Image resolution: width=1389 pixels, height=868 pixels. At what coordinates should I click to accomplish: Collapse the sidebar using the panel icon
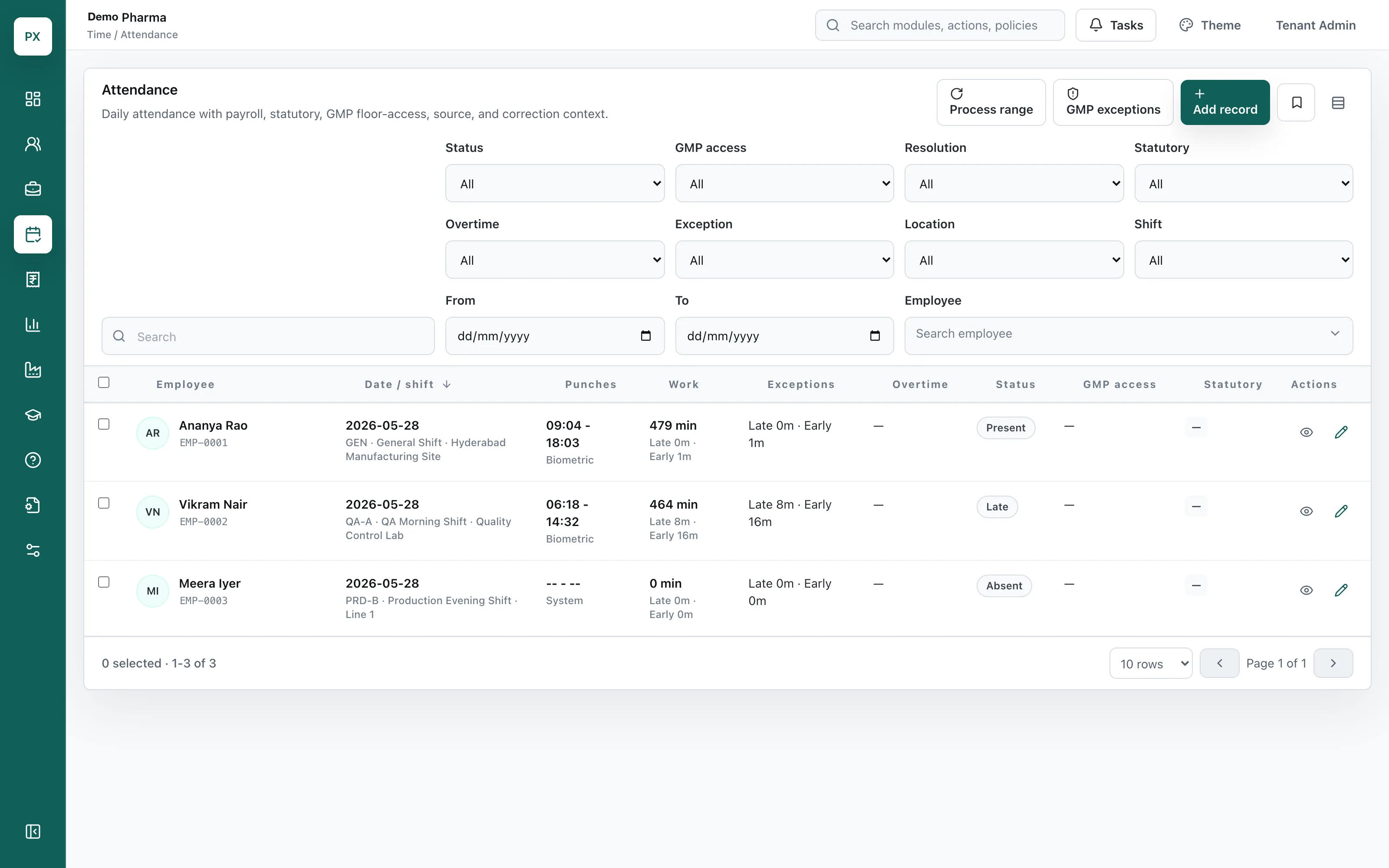33,831
